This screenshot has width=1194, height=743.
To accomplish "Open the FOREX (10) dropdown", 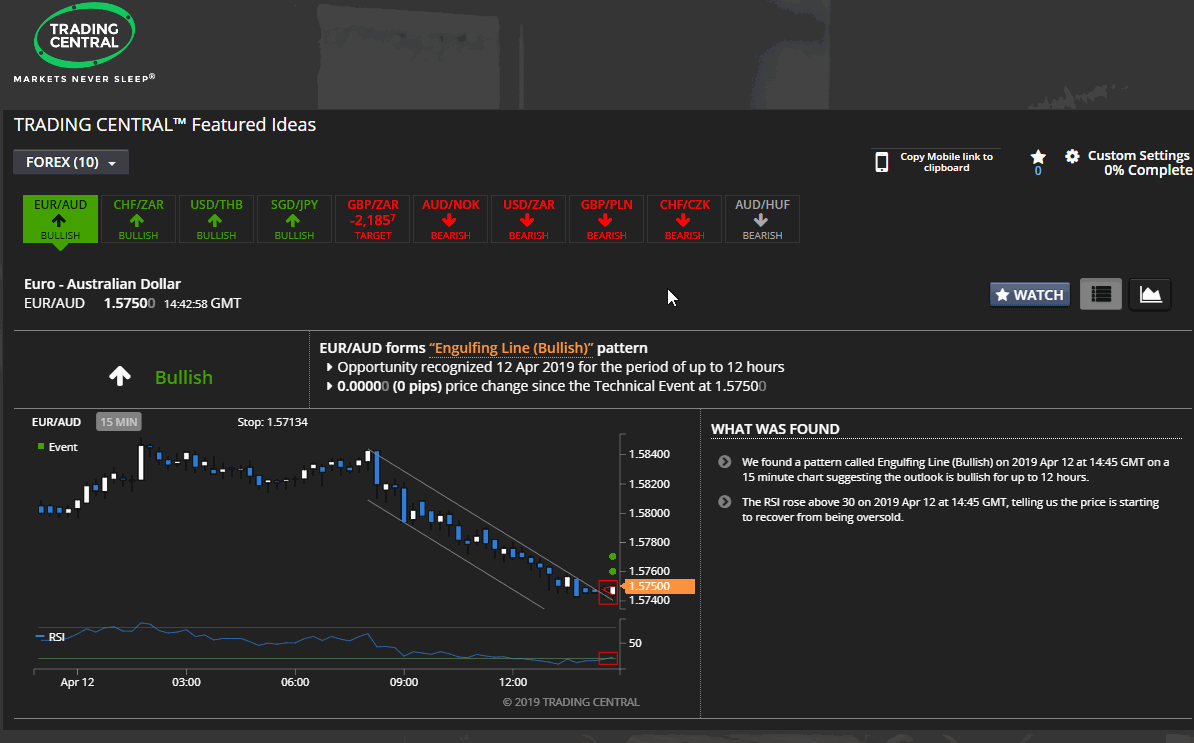I will pyautogui.click(x=71, y=162).
